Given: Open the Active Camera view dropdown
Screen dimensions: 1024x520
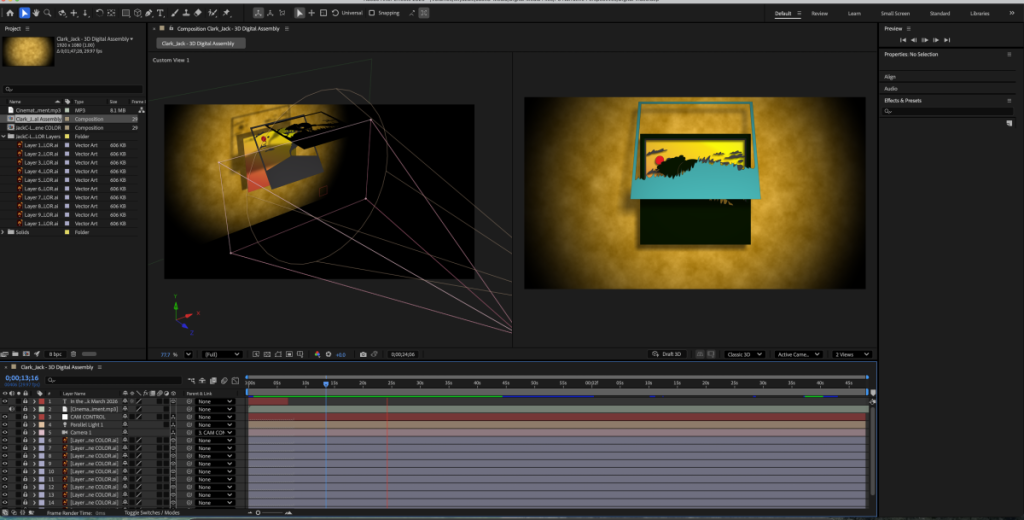Looking at the screenshot, I should 798,354.
